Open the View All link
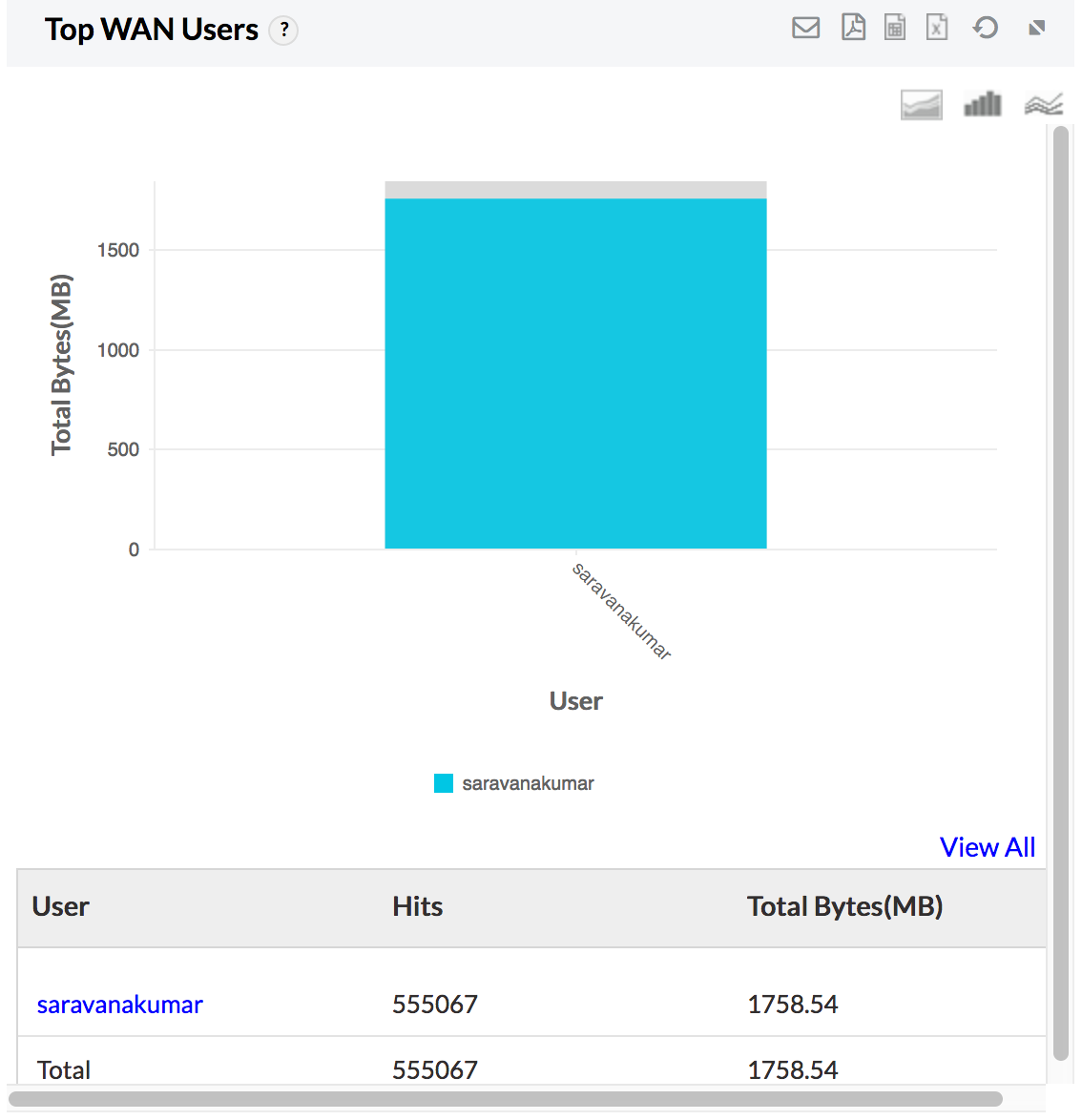Viewport: 1082px width, 1120px height. (987, 847)
